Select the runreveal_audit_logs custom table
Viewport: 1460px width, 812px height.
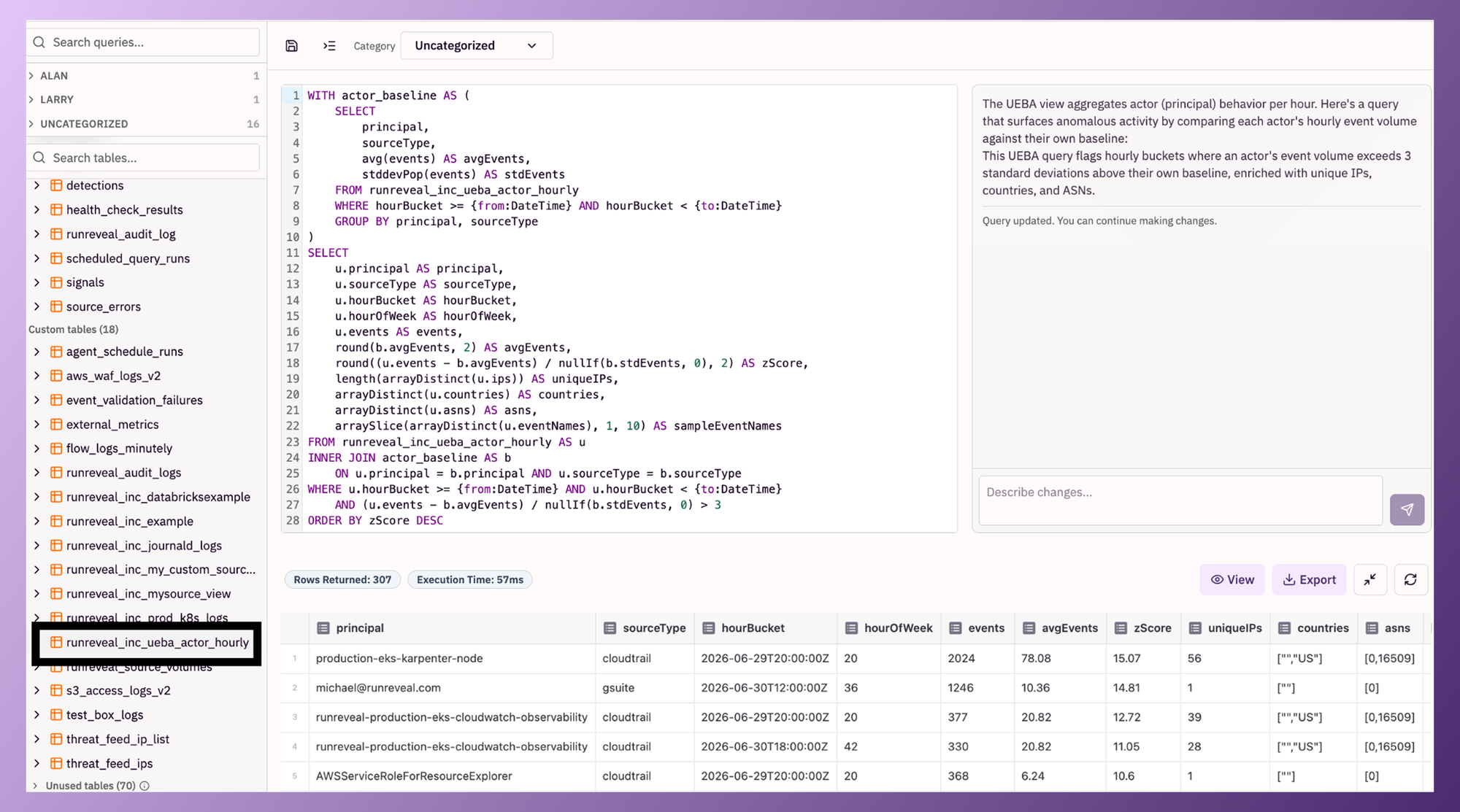[x=123, y=473]
